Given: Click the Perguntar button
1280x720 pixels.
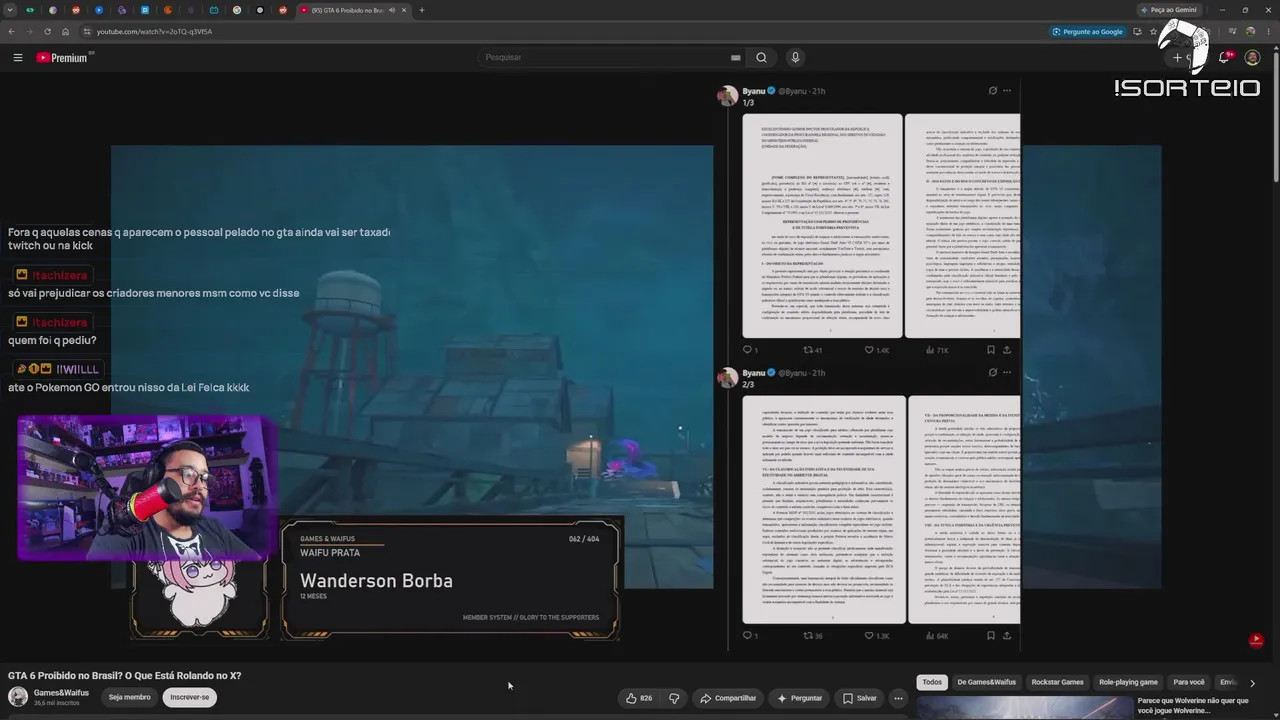Looking at the screenshot, I should tap(799, 698).
